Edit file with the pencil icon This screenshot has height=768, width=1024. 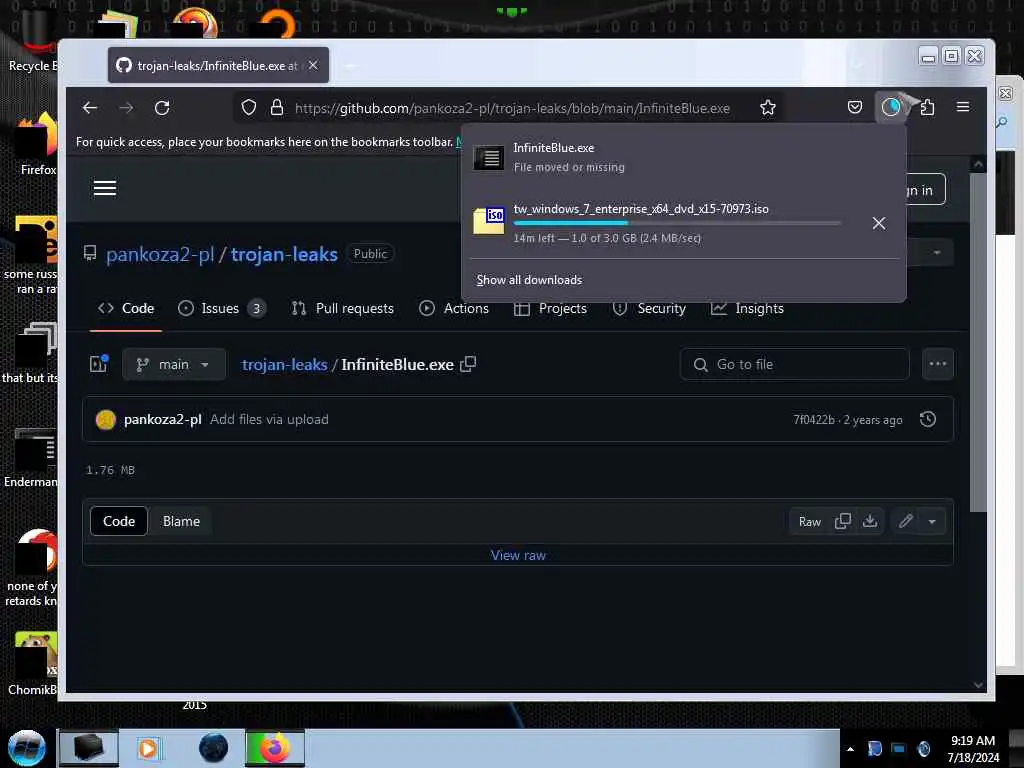coord(905,521)
